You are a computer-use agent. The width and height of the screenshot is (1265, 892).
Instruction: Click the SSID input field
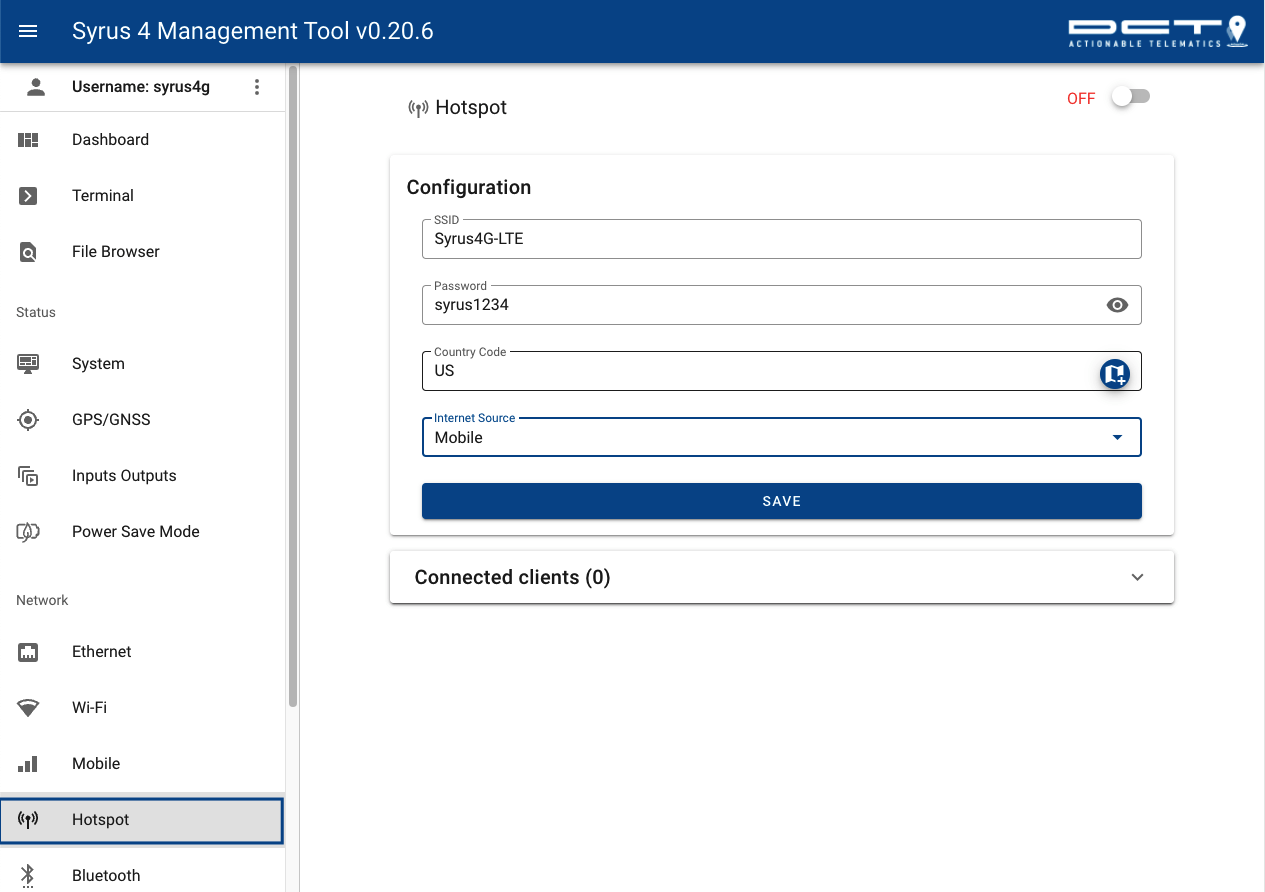[x=782, y=239]
